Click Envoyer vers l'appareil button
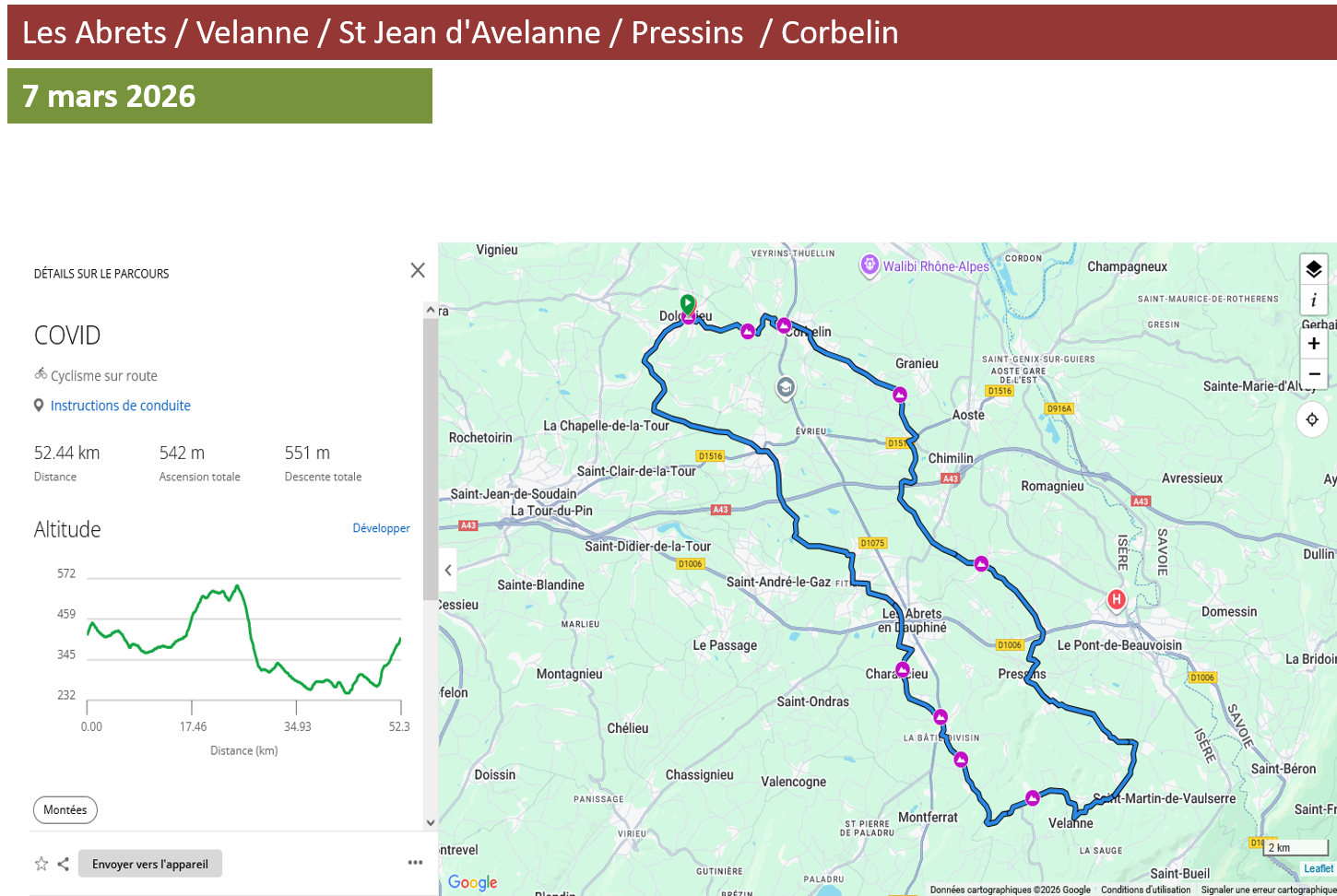 pyautogui.click(x=150, y=864)
